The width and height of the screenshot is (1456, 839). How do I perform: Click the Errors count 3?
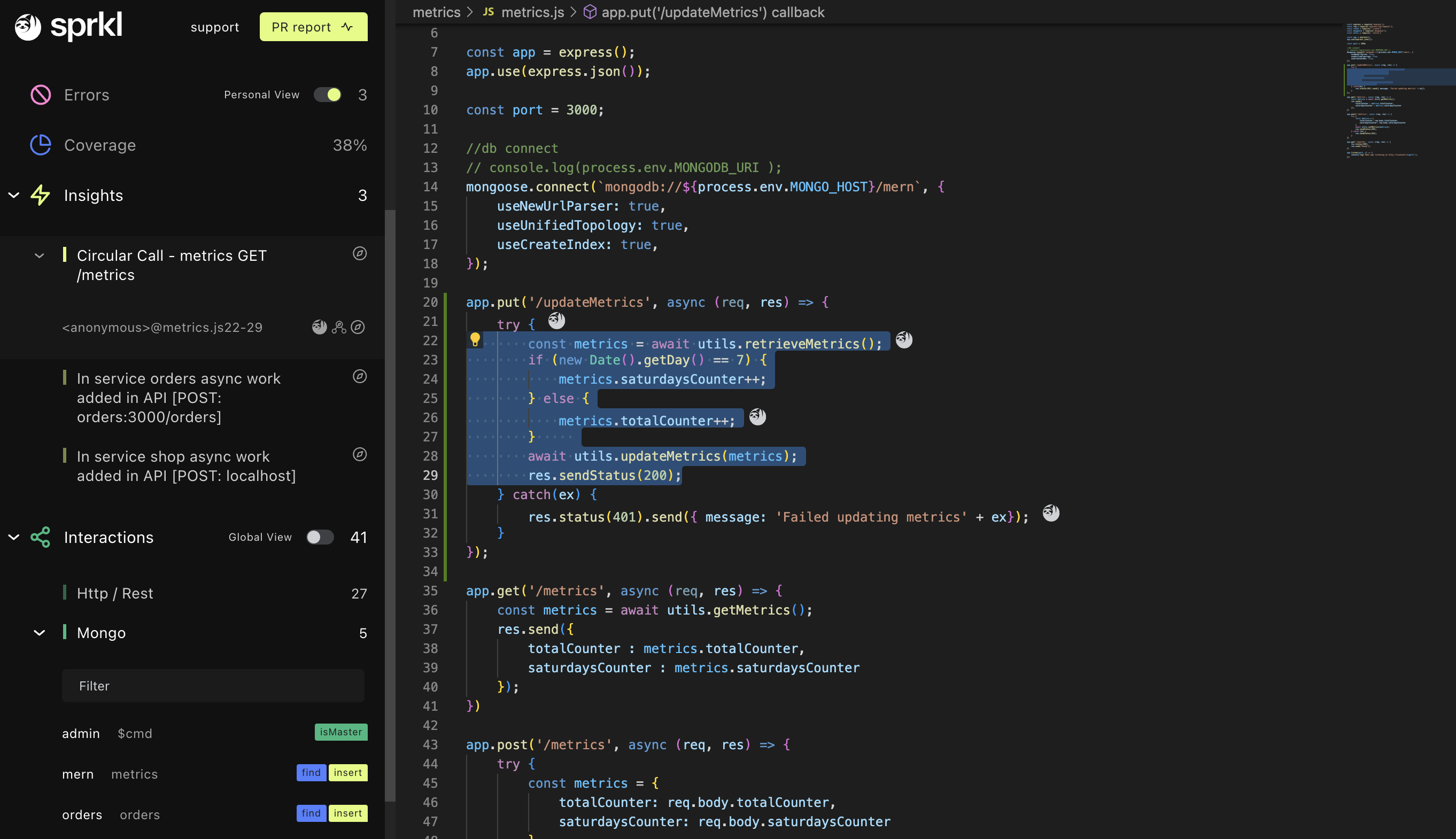tap(362, 95)
